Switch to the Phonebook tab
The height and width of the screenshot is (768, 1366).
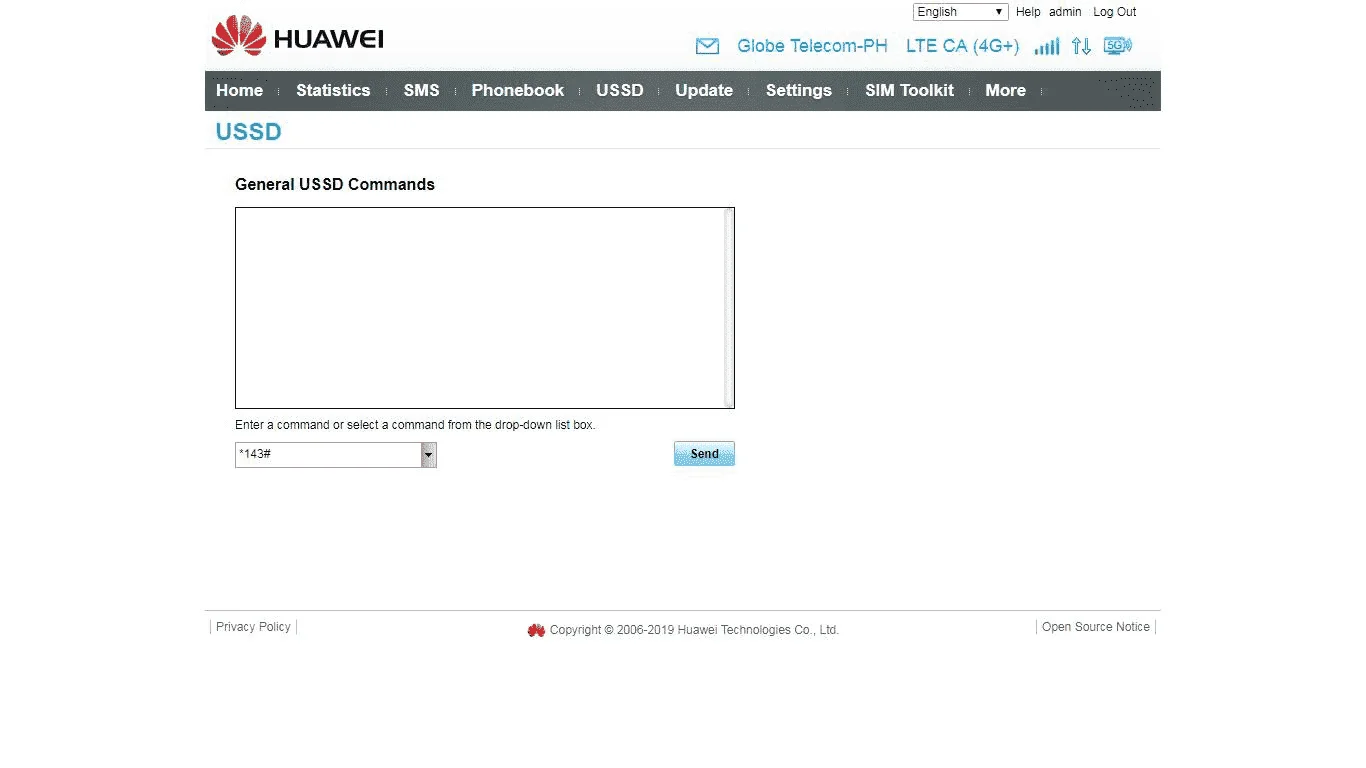click(518, 90)
